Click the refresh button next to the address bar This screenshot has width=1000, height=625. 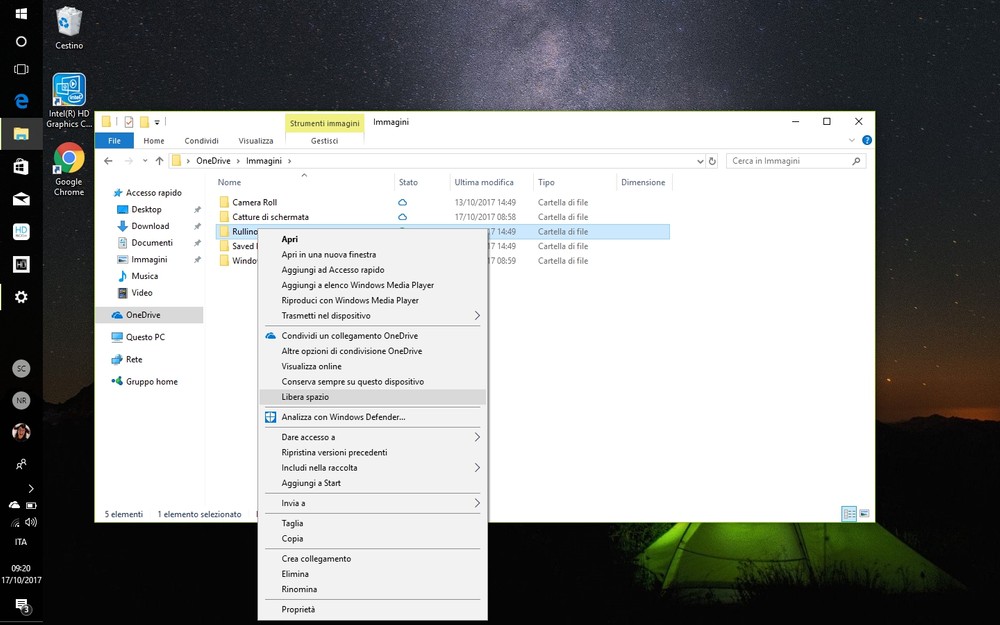(x=712, y=161)
